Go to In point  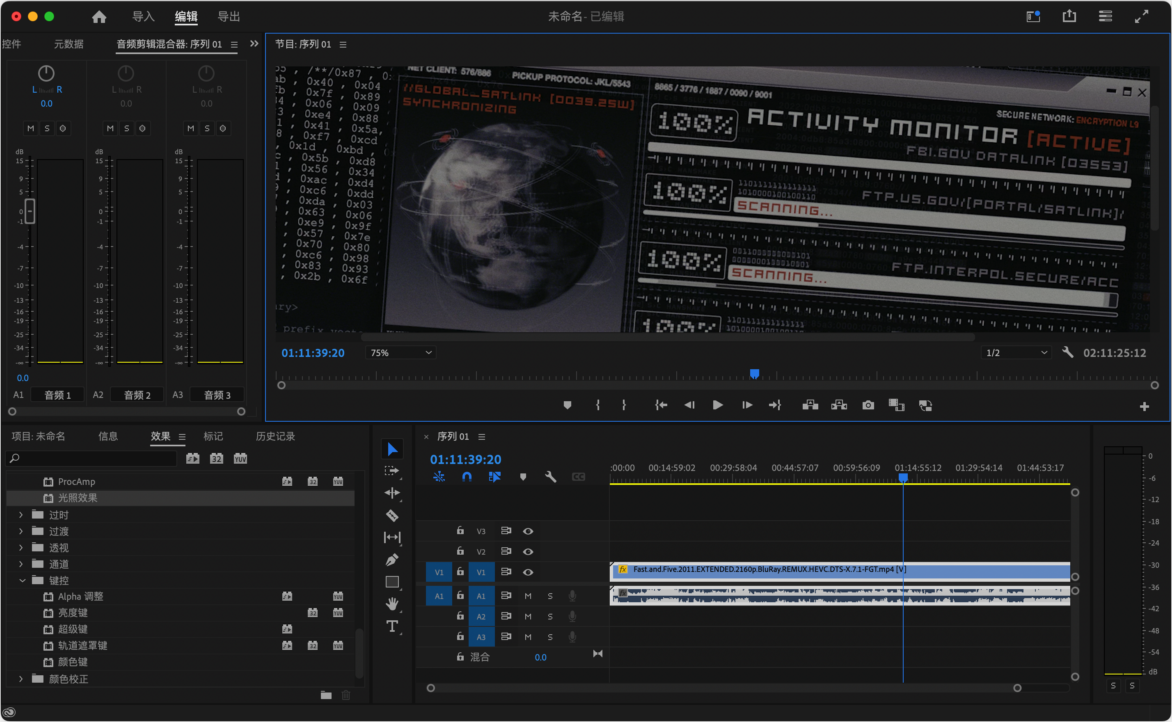pyautogui.click(x=661, y=405)
